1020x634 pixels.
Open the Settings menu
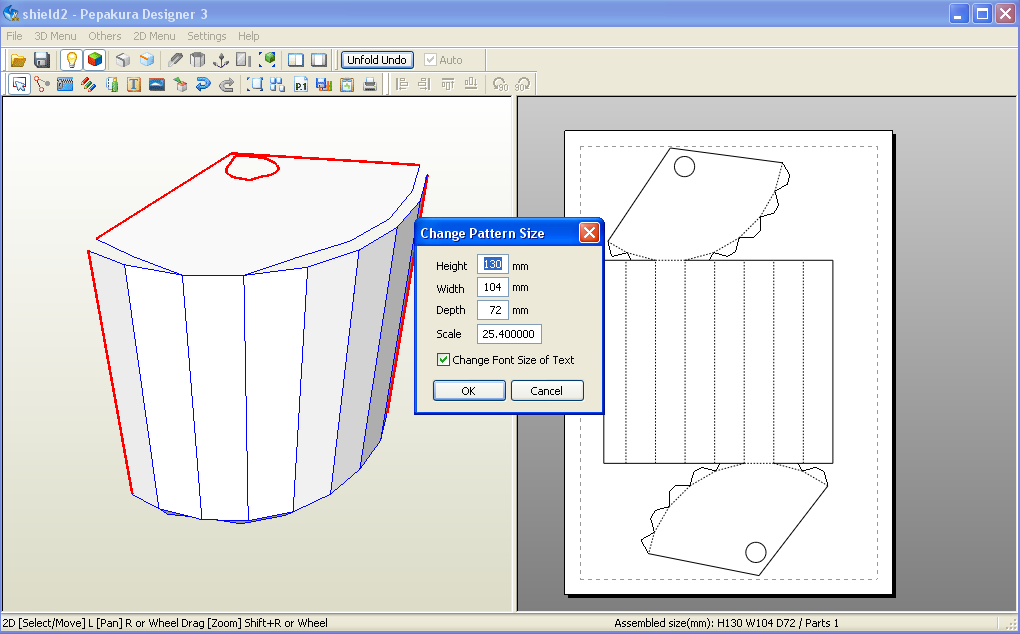click(x=206, y=36)
